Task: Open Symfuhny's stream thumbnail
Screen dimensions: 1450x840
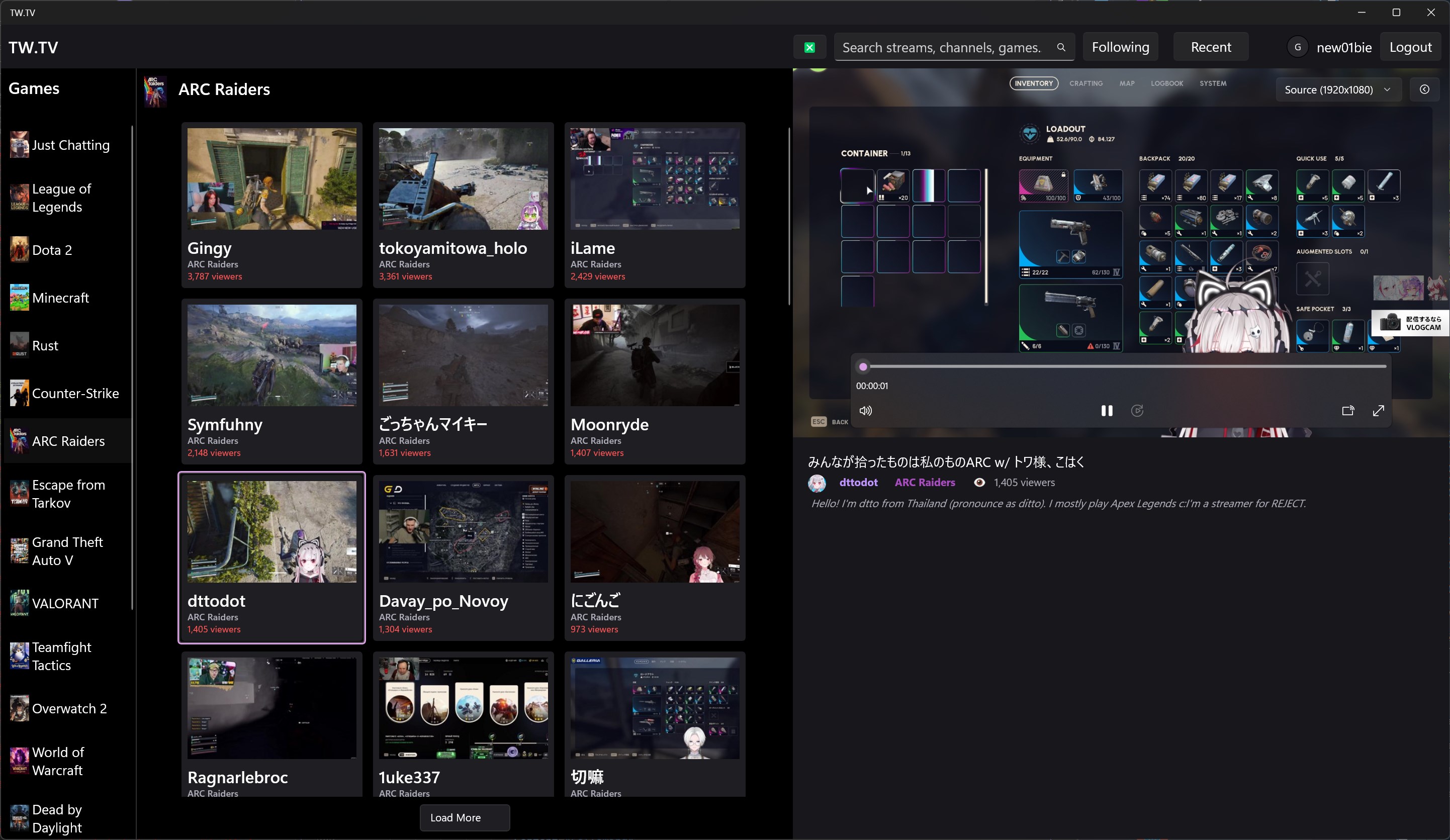Action: (x=271, y=355)
